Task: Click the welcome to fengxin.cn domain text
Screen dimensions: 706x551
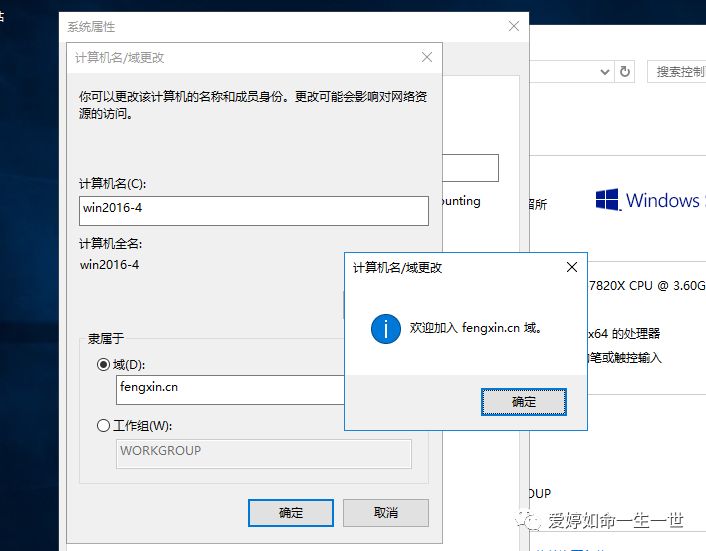Action: (x=475, y=328)
